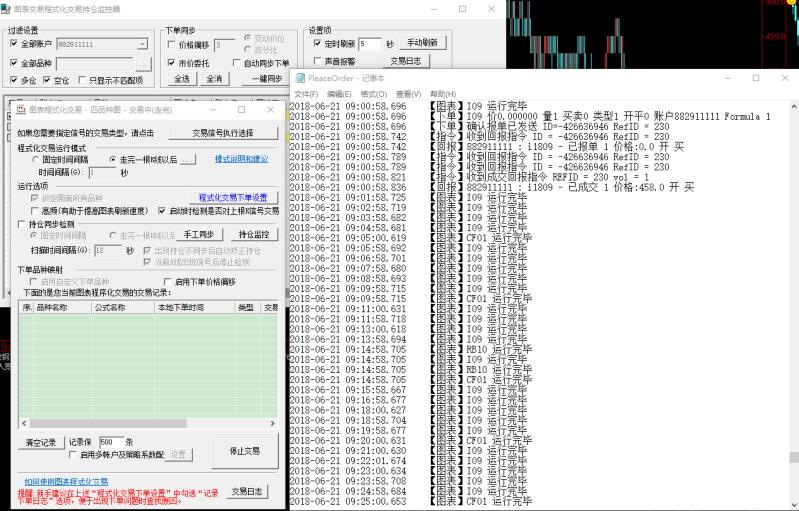Open the 模式说明和建议 link

pyautogui.click(x=241, y=159)
